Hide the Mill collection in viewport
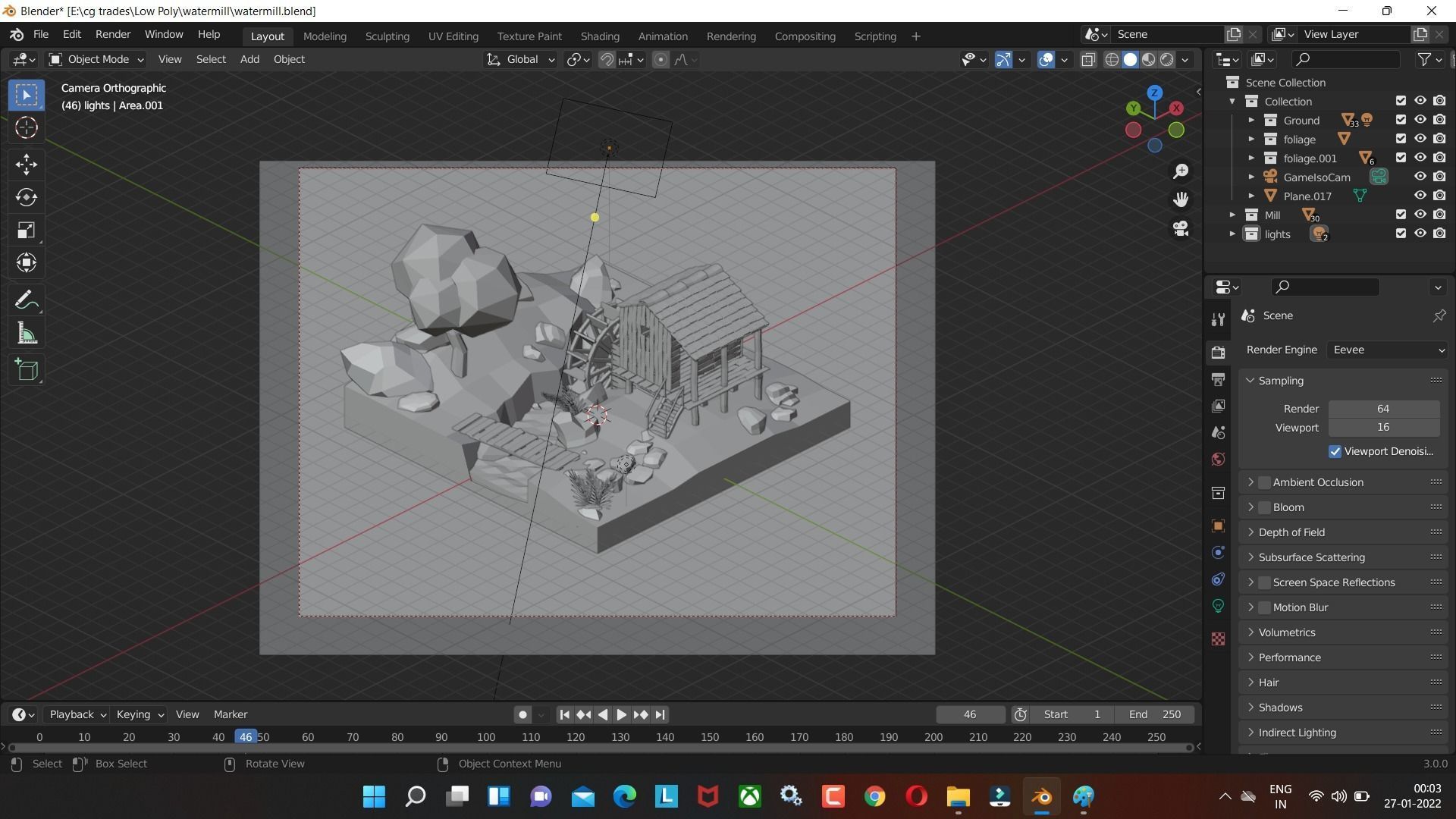The width and height of the screenshot is (1456, 819). 1420,215
